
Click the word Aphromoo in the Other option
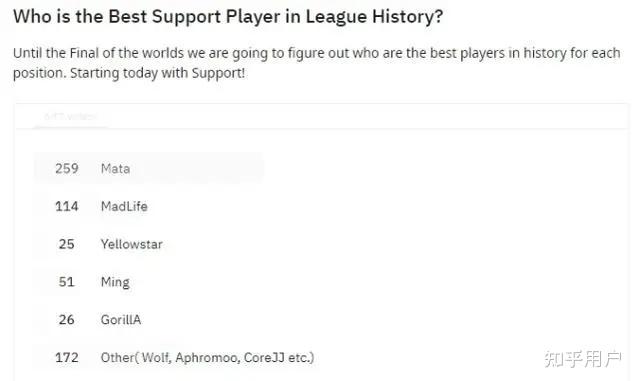(207, 358)
